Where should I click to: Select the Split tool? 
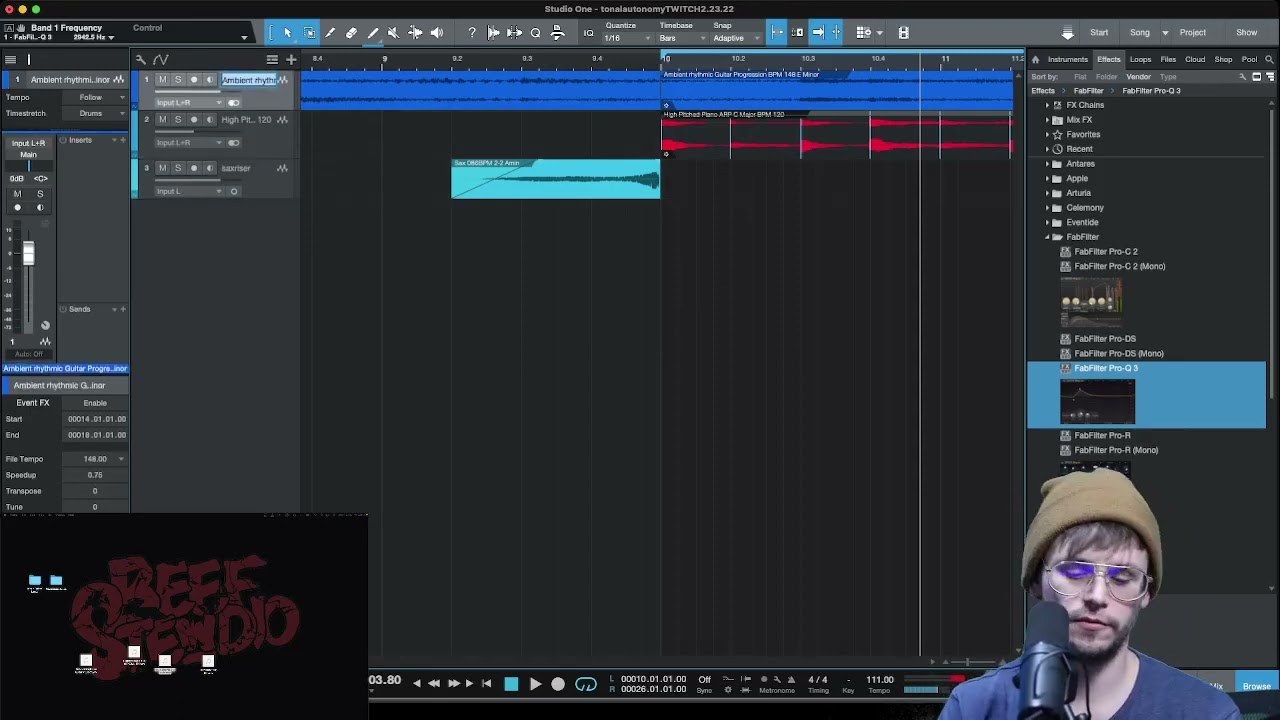pos(330,33)
